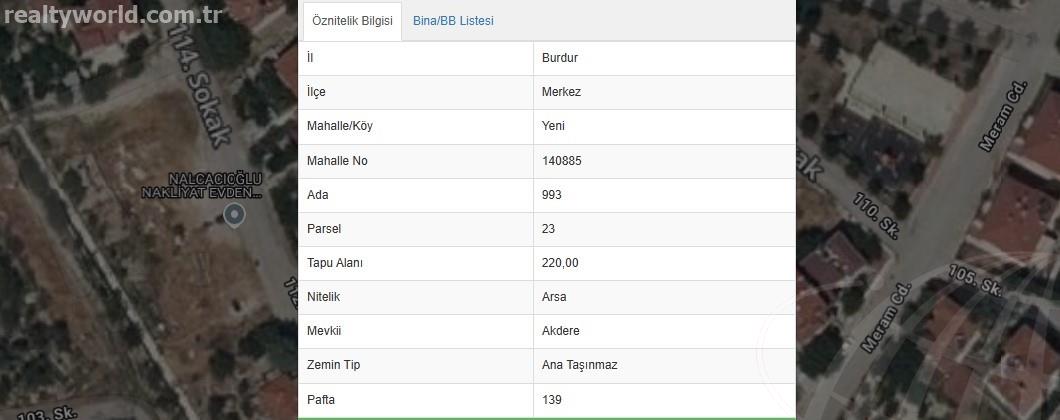Click the realtyworld.com.tr watermark text
The width and height of the screenshot is (1060, 420).
pyautogui.click(x=113, y=14)
